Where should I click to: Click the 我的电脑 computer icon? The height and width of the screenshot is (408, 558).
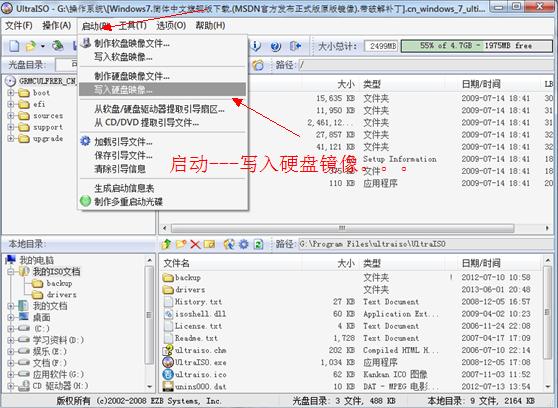(x=11, y=260)
